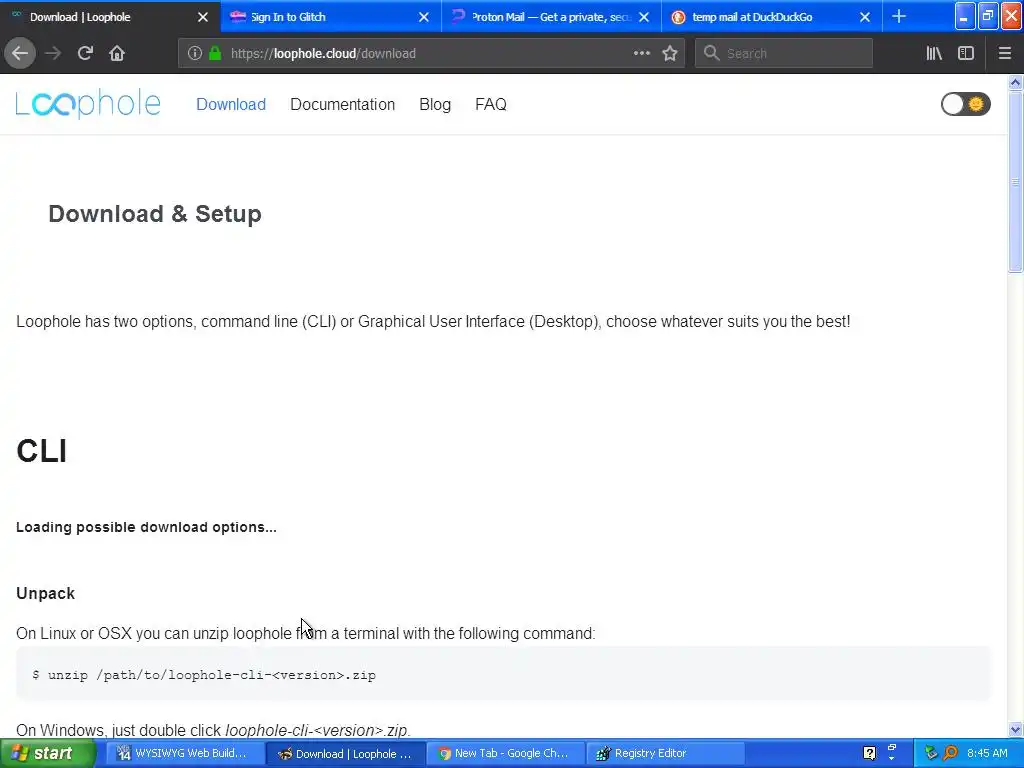Click the forward navigation arrow
The height and width of the screenshot is (768, 1024).
pyautogui.click(x=53, y=54)
